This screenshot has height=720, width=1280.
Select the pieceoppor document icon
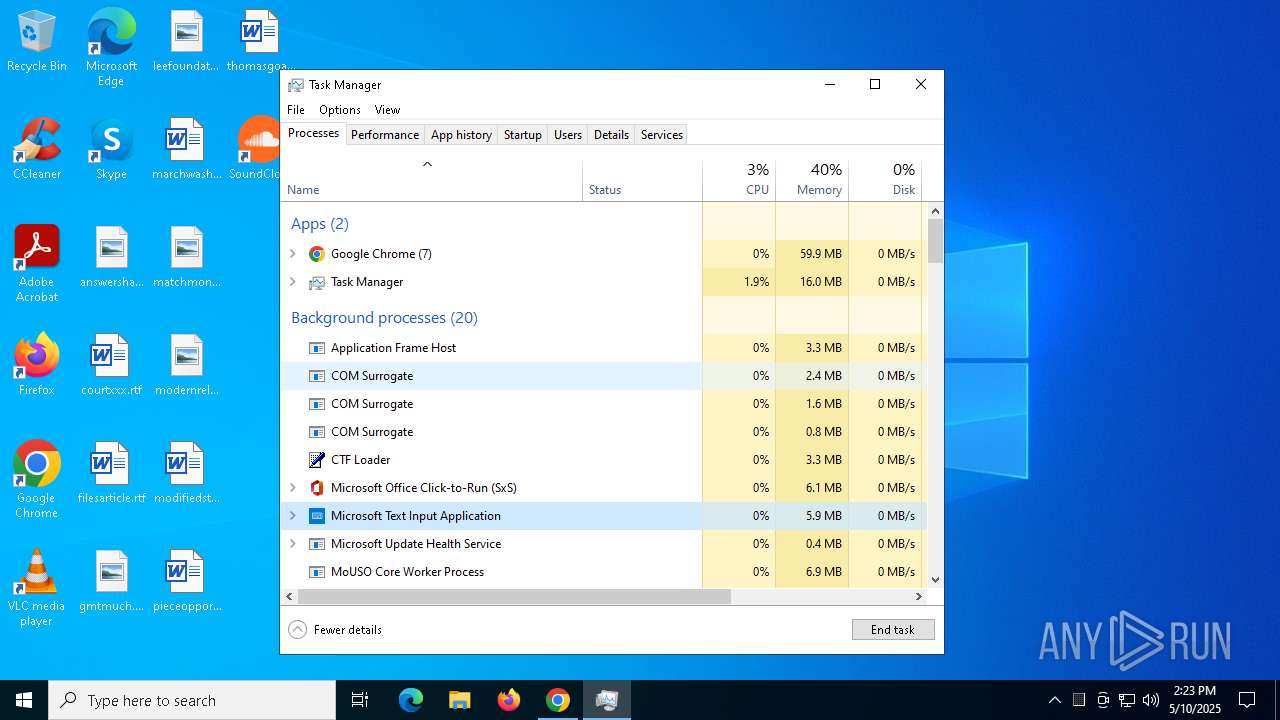coord(186,581)
